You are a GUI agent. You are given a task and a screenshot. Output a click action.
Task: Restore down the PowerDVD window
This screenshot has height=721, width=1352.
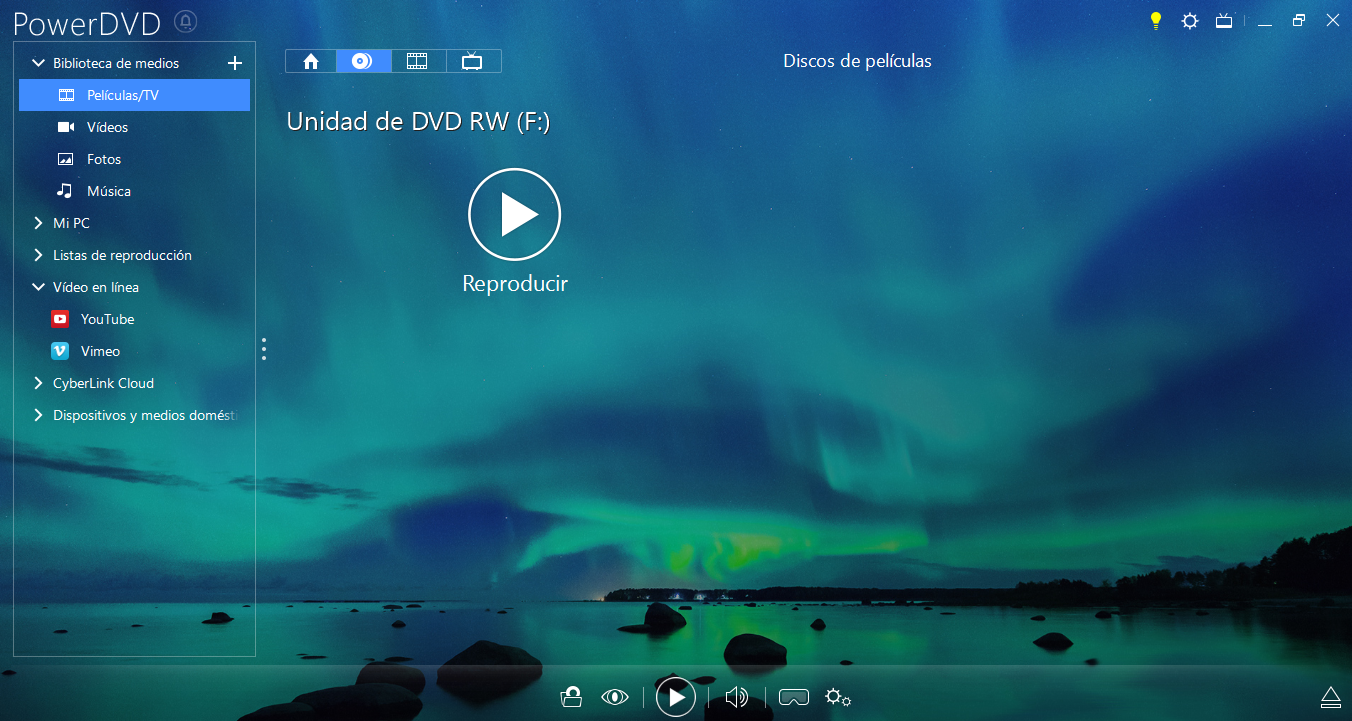[1299, 20]
